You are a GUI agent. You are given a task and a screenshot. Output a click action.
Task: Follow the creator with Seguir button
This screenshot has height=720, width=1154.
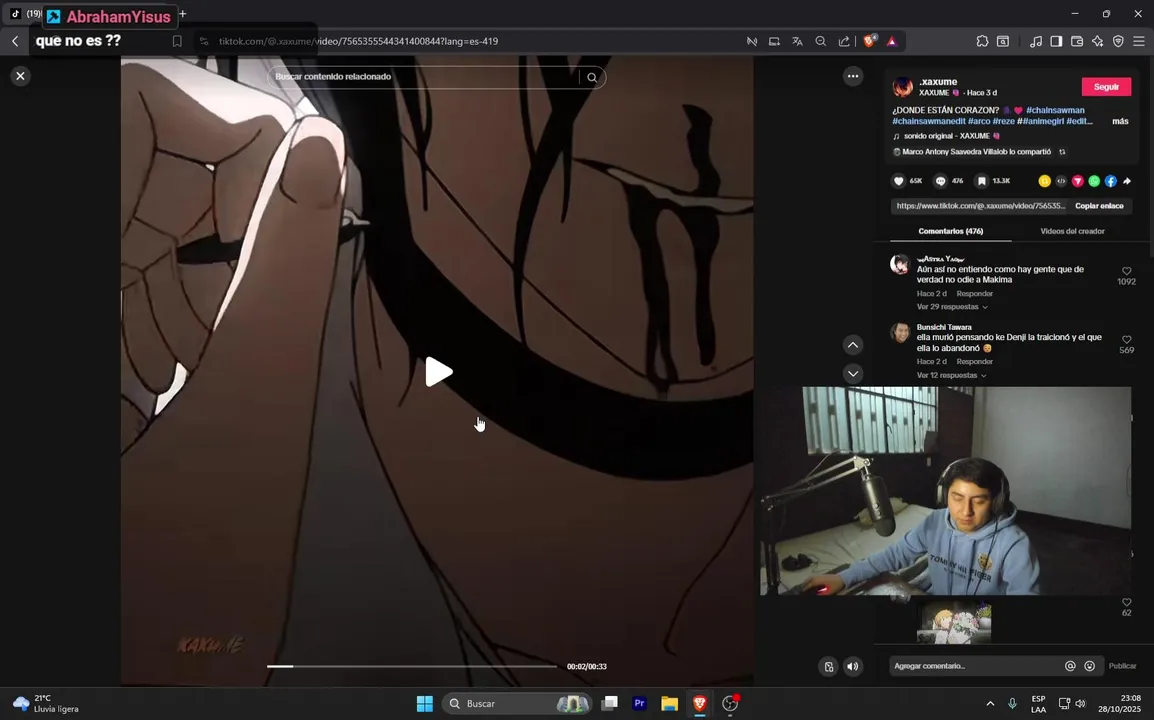click(1106, 87)
